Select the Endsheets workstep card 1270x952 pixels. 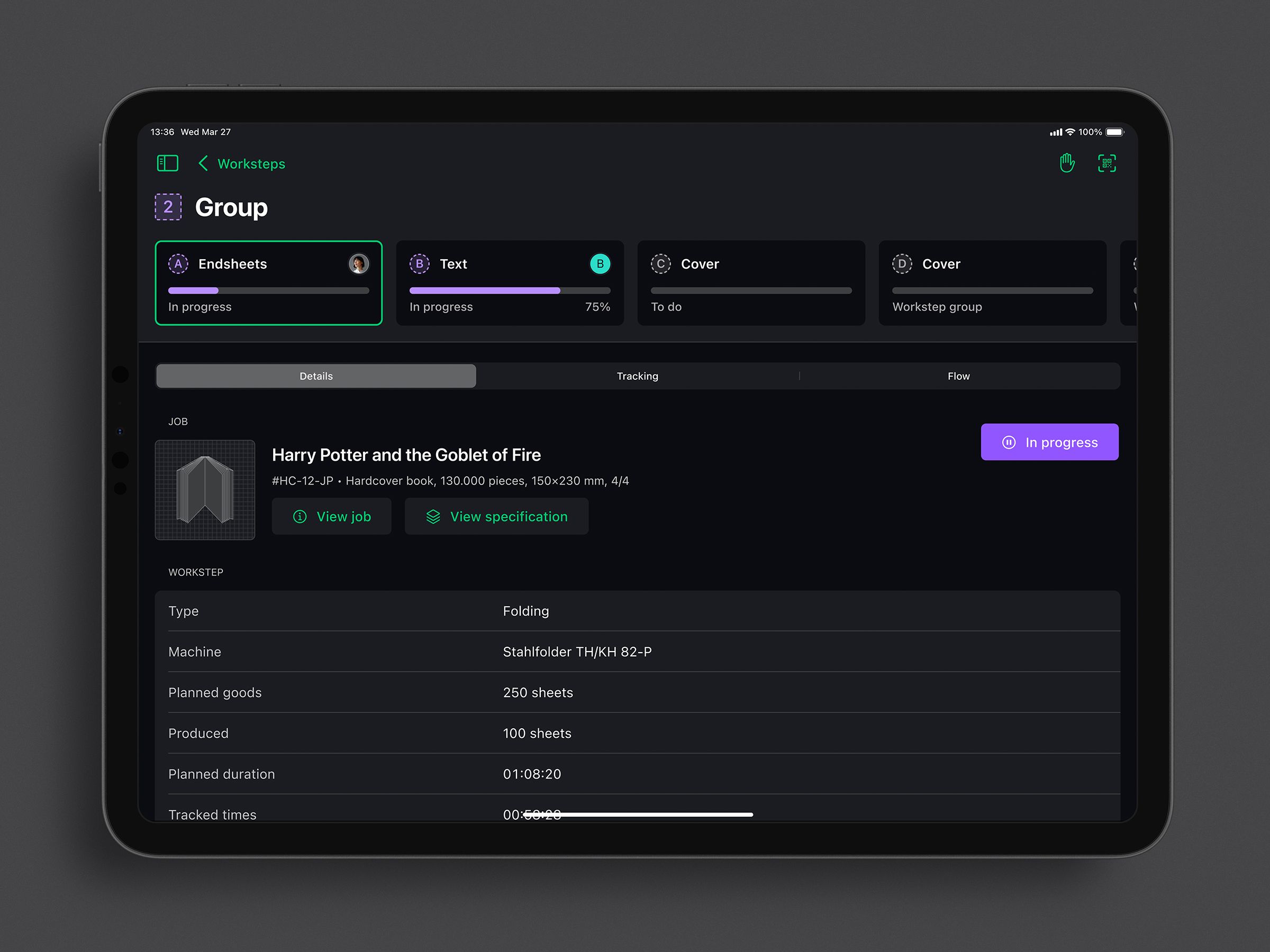[x=269, y=283]
